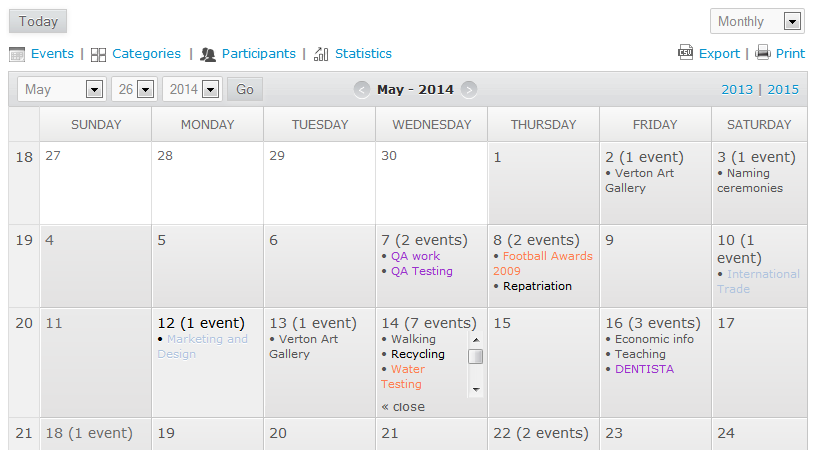Open Marketing and Design event
The height and width of the screenshot is (450, 815).
click(203, 347)
